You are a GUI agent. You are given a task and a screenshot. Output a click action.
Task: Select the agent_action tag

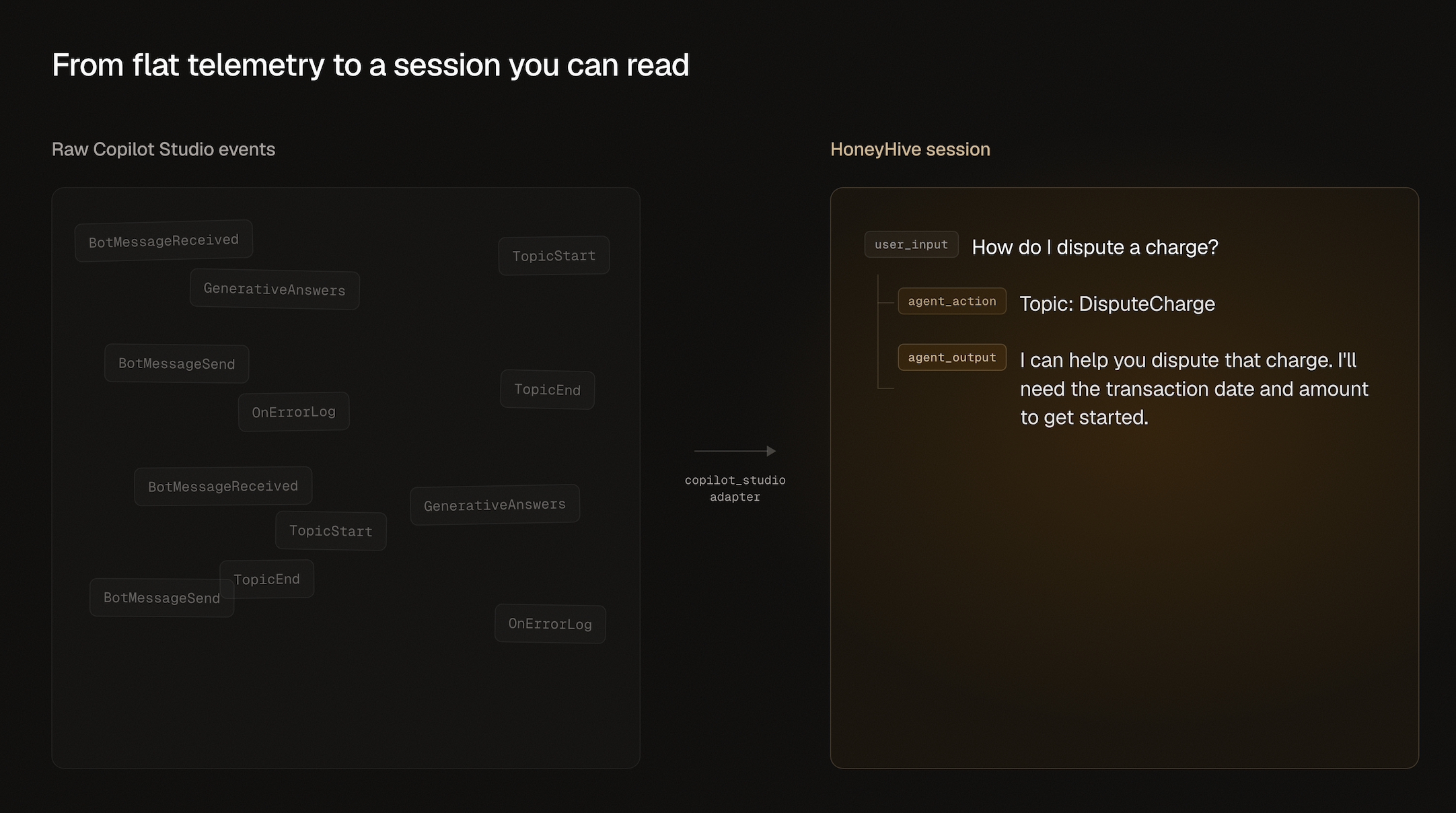pyautogui.click(x=952, y=302)
